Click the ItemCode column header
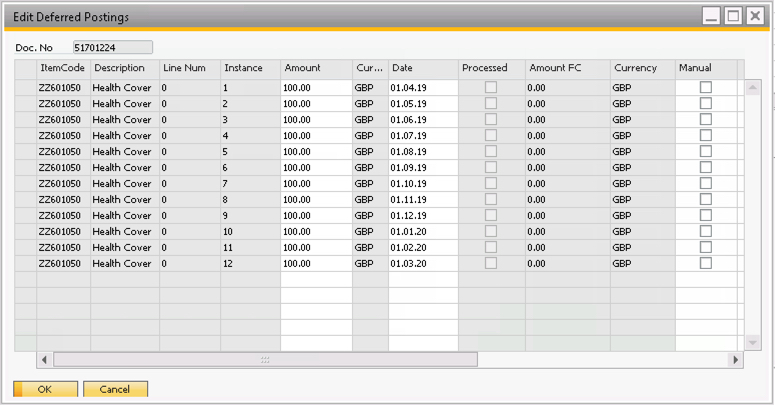The image size is (775, 406). pyautogui.click(x=63, y=68)
